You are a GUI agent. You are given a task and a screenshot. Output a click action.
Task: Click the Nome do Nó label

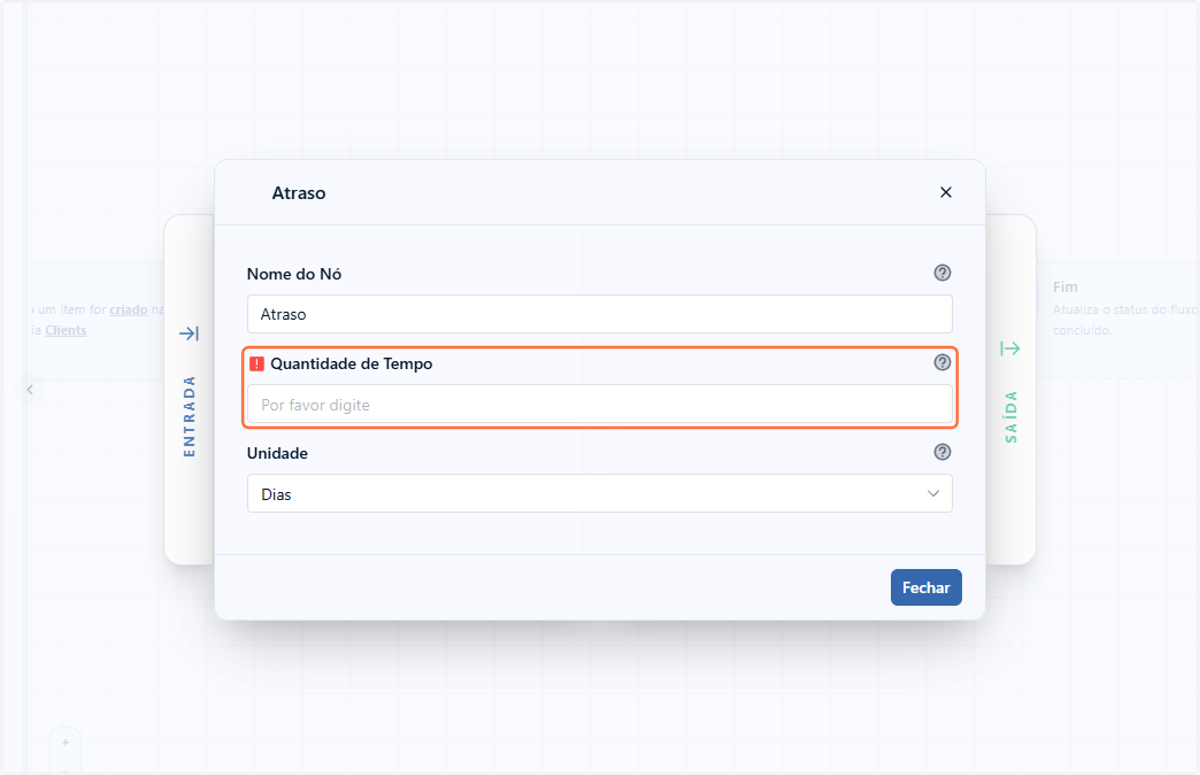[x=295, y=274]
